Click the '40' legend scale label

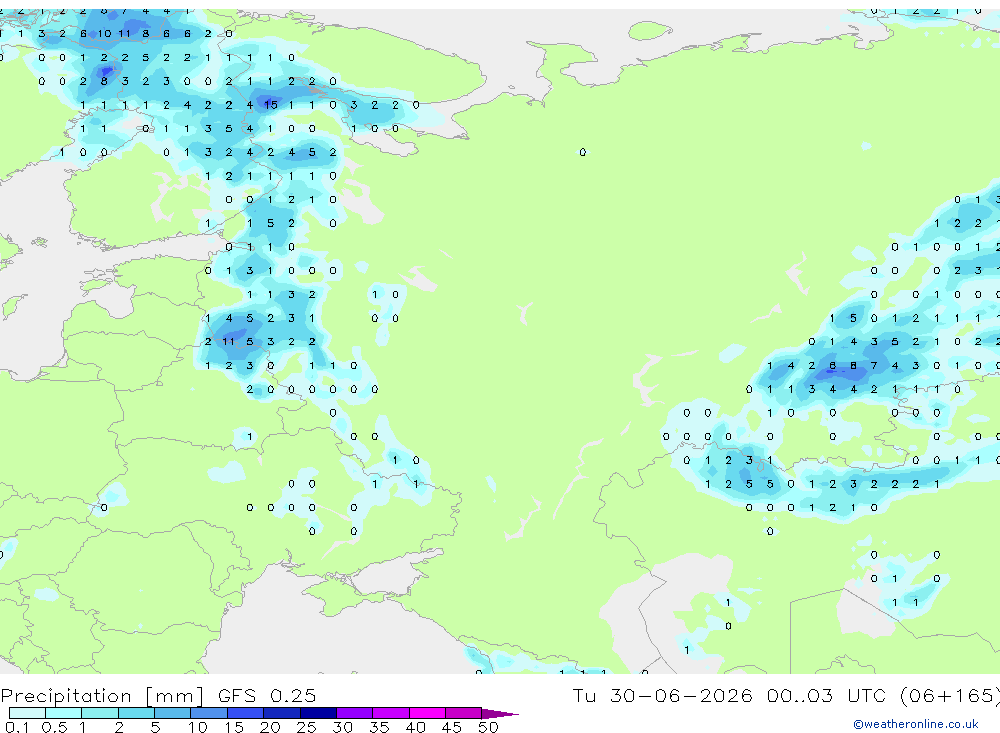[x=415, y=727]
